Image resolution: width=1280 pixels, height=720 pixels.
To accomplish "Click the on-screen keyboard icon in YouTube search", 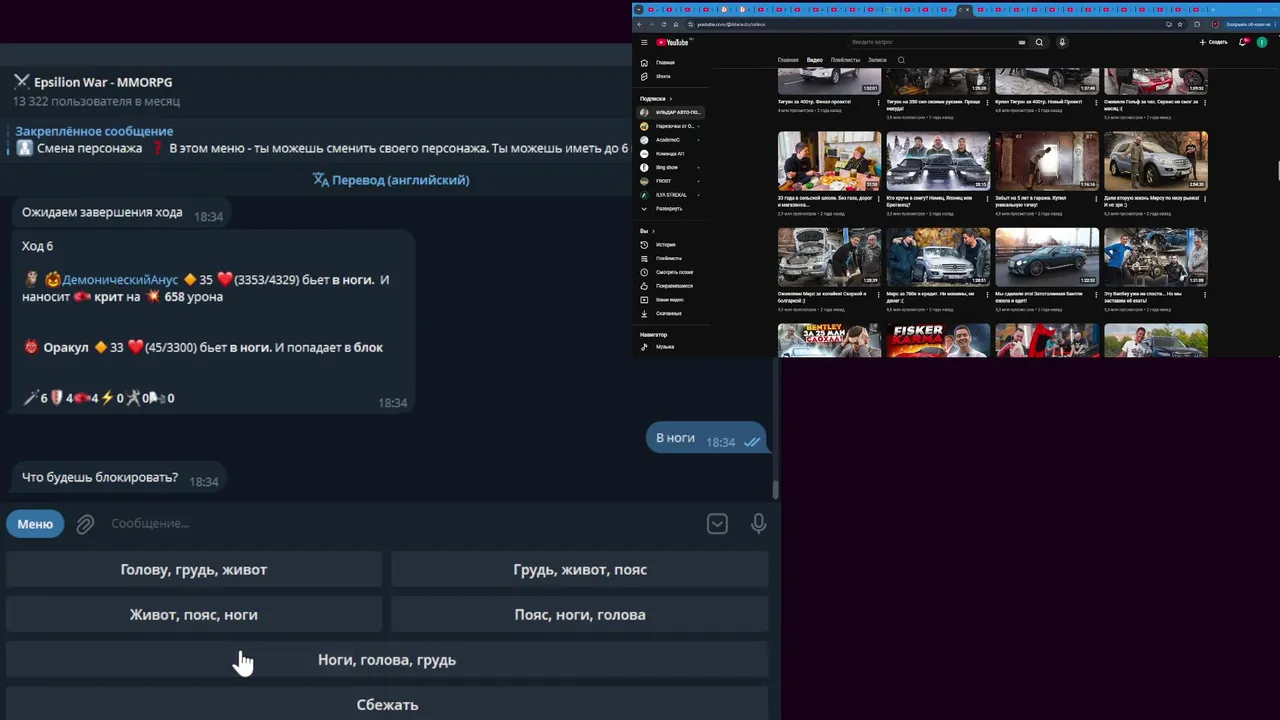I will (x=1021, y=42).
